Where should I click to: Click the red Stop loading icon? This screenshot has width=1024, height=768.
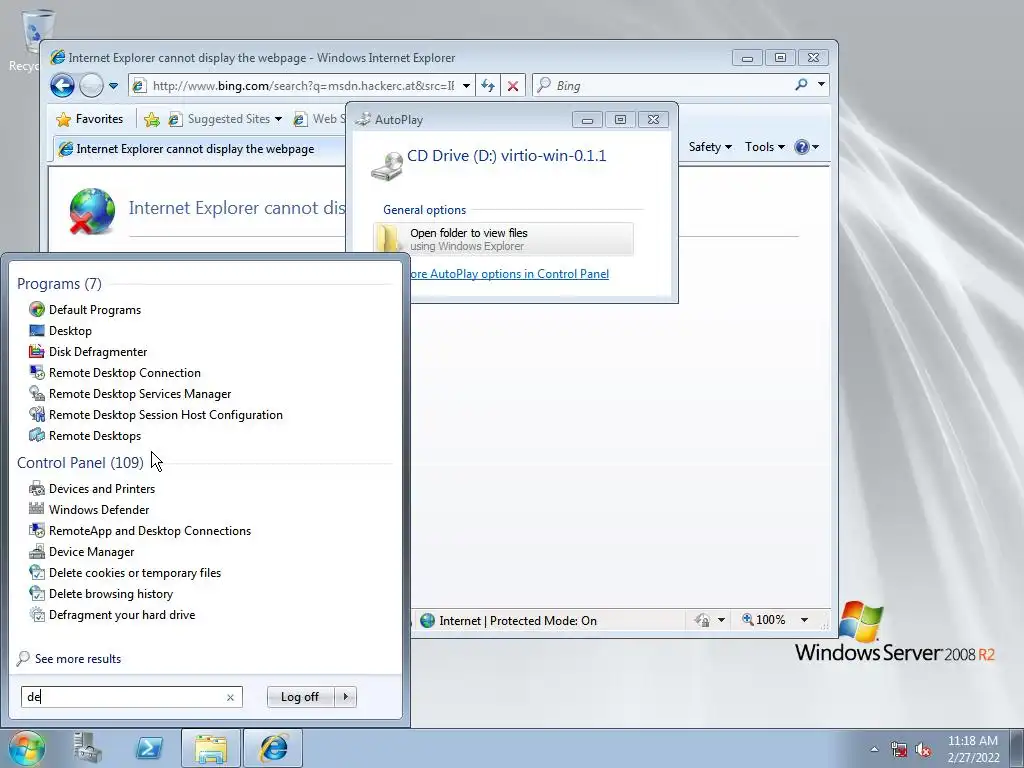click(x=513, y=86)
